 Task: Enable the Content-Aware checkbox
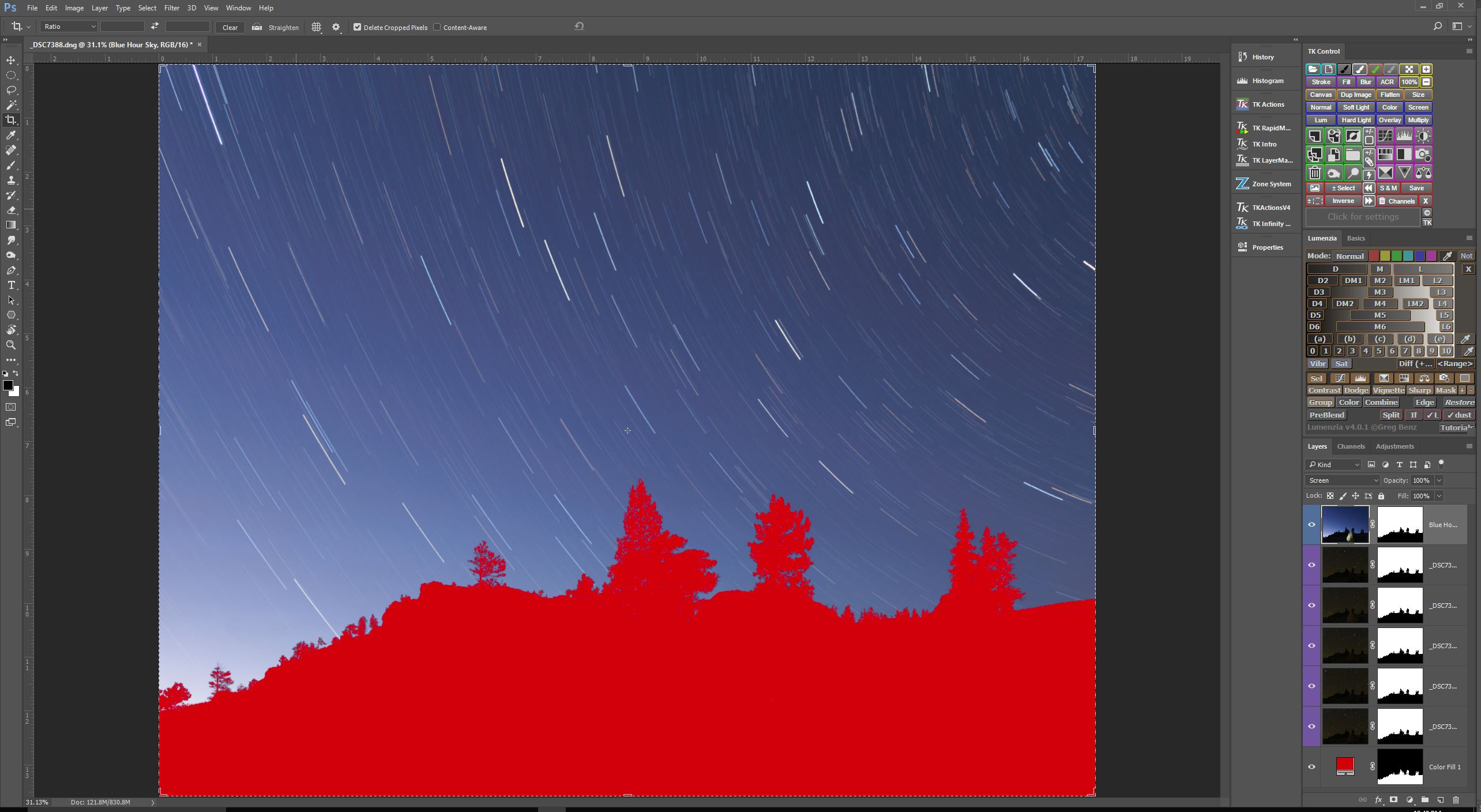(437, 27)
